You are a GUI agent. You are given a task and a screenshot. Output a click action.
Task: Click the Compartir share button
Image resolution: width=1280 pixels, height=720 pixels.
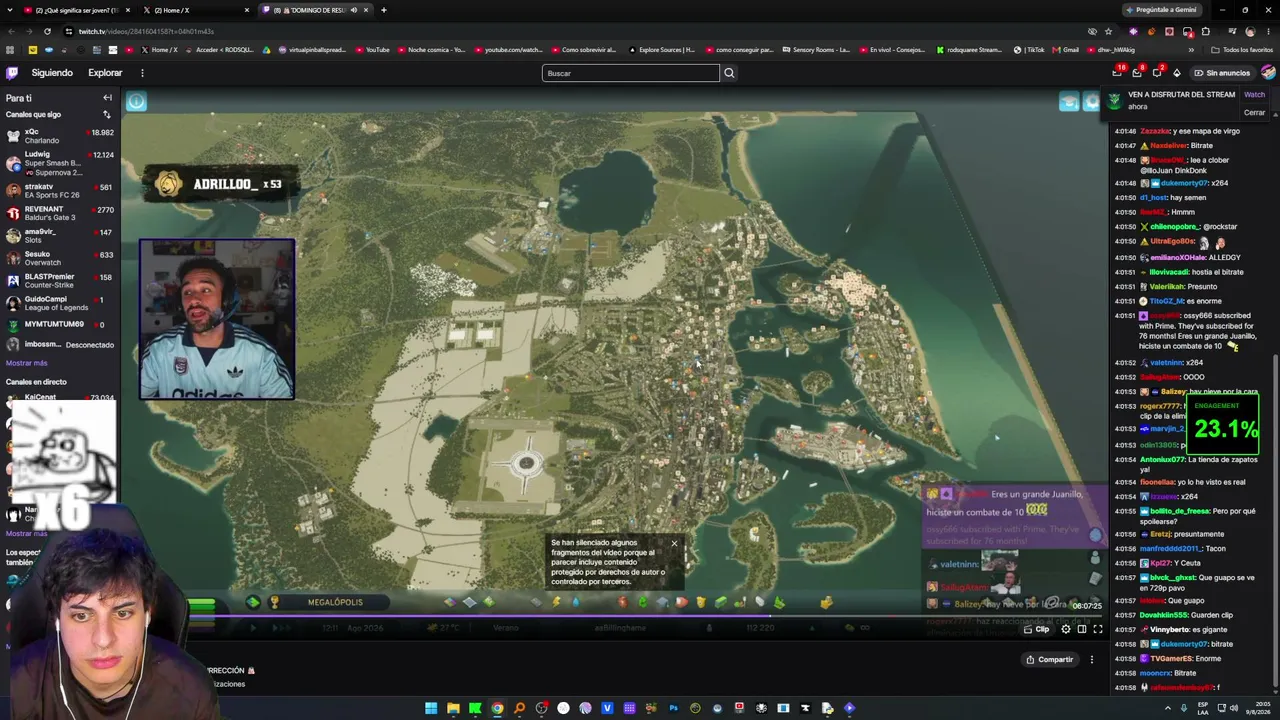[1049, 660]
